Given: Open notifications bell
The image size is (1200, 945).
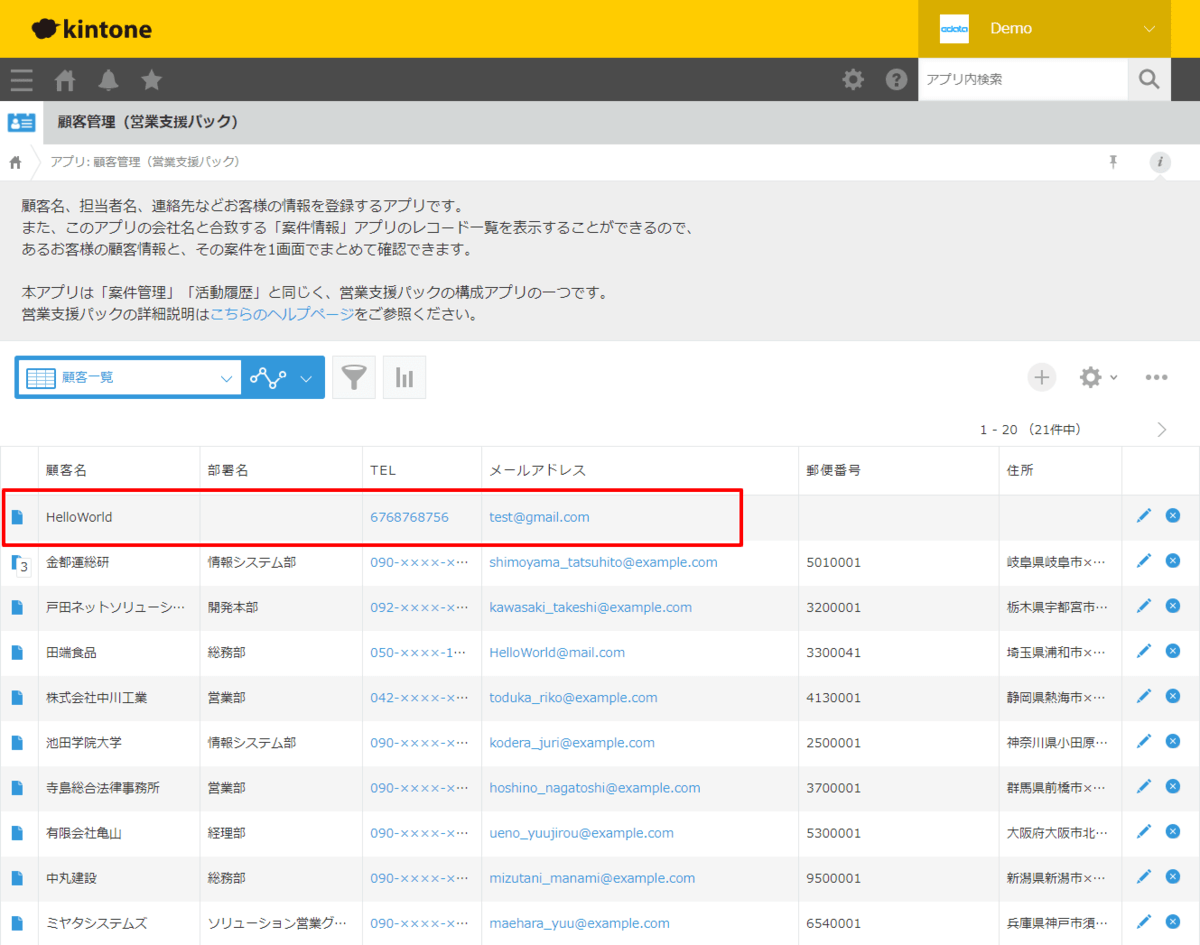Looking at the screenshot, I should [108, 80].
